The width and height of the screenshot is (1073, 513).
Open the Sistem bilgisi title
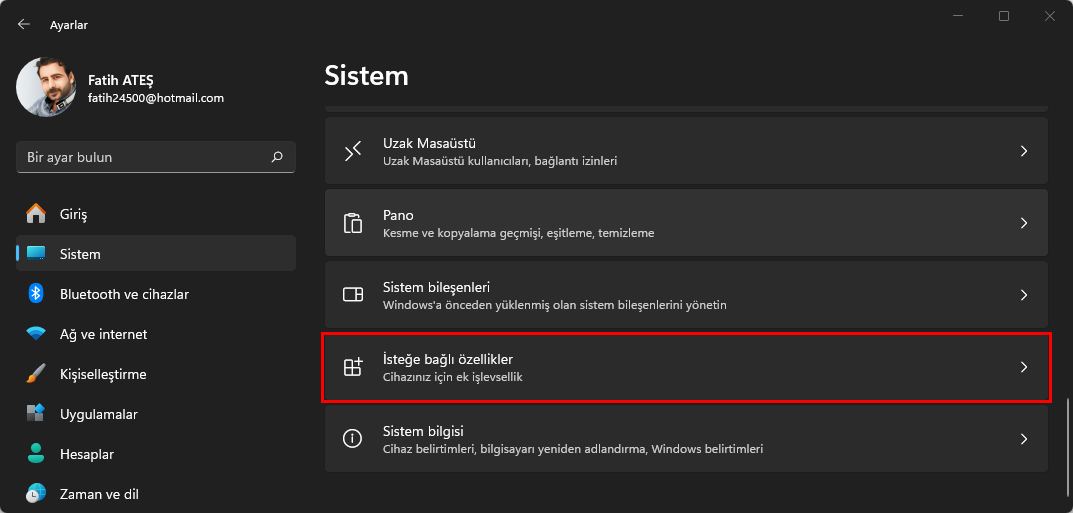click(424, 432)
